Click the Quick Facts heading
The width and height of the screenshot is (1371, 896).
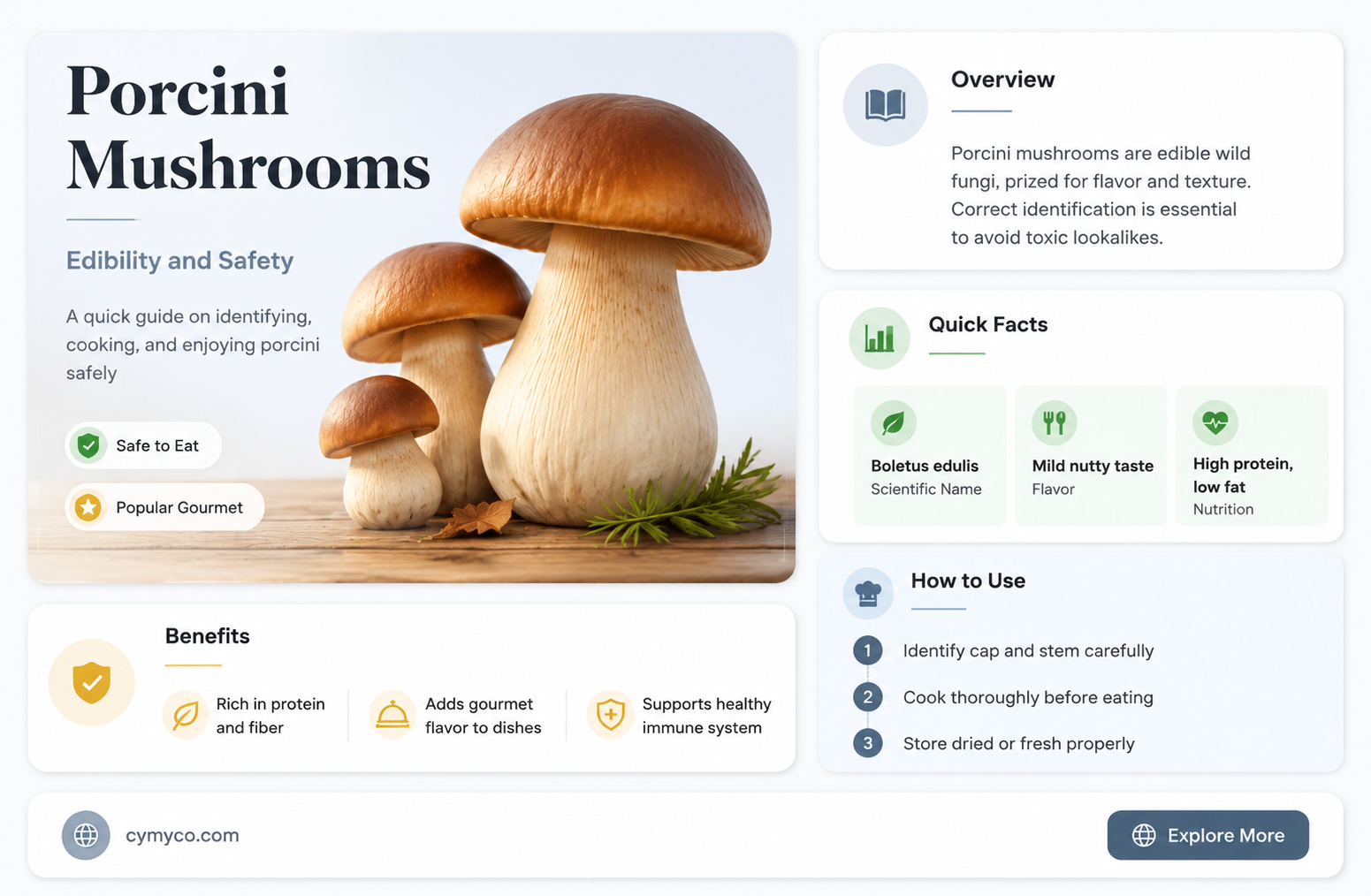pyautogui.click(x=988, y=324)
